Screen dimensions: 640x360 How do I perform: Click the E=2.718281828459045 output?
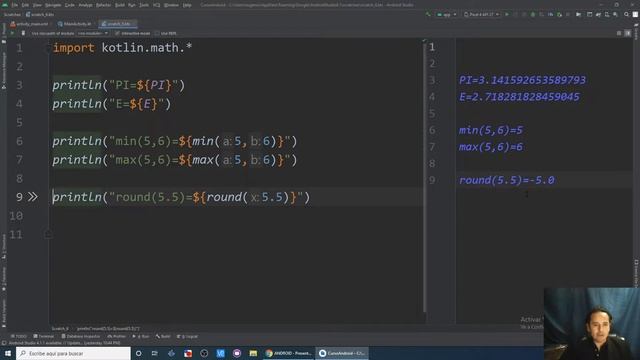pyautogui.click(x=519, y=97)
